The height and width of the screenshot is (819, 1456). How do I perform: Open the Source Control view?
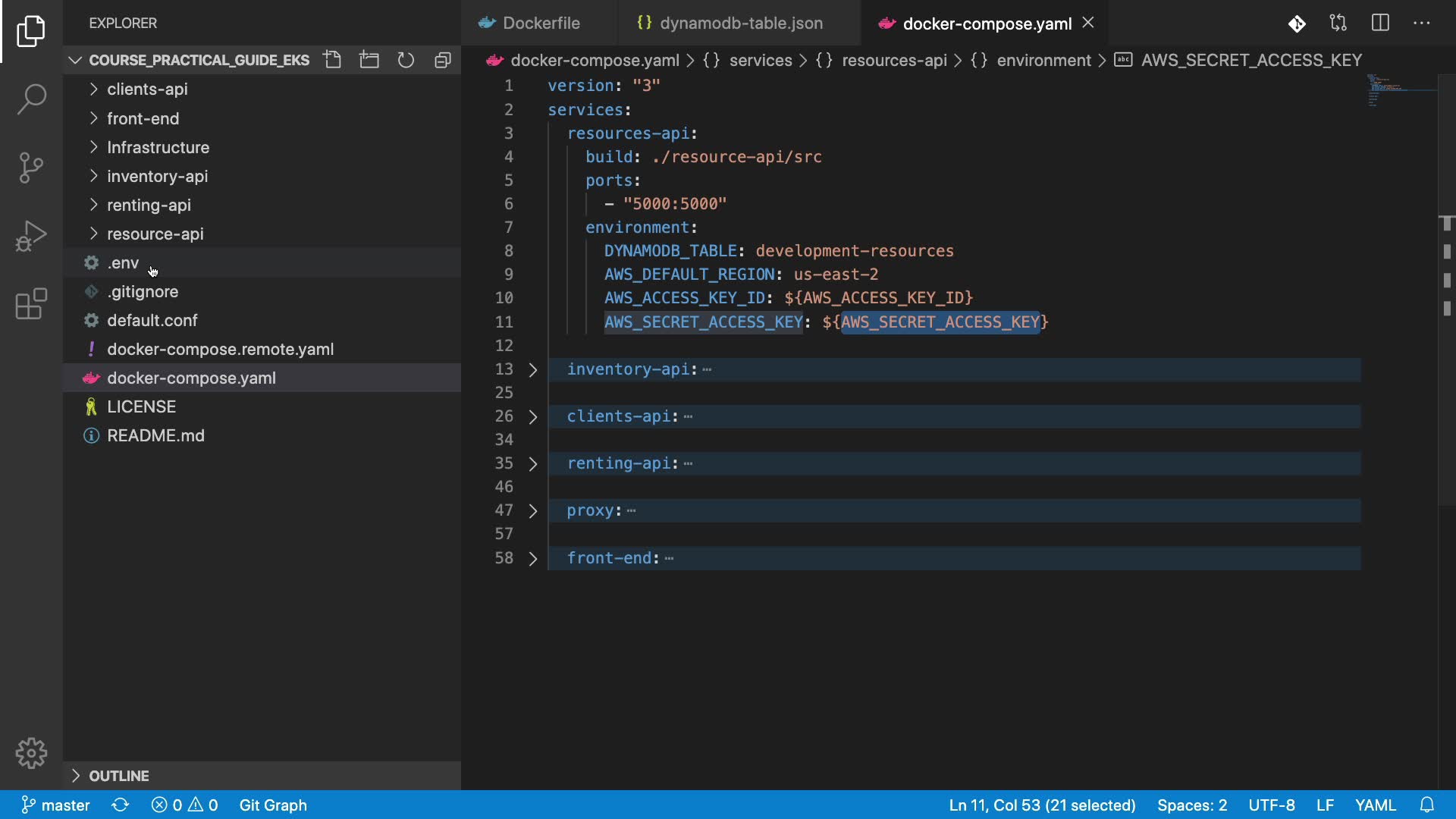(31, 168)
